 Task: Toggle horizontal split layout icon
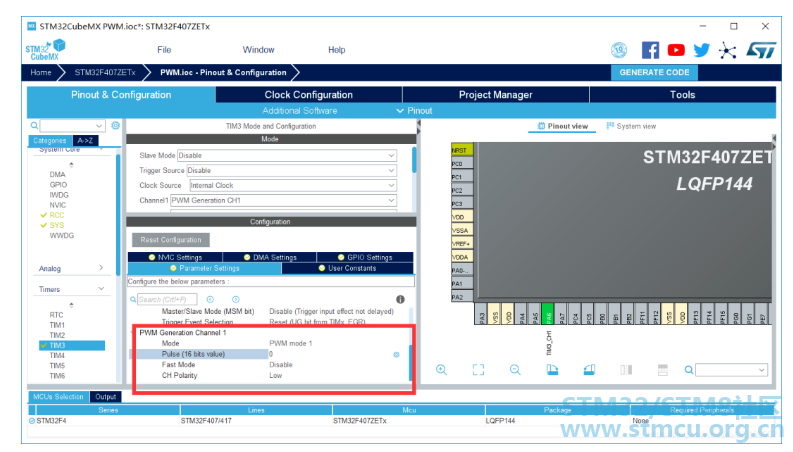[x=663, y=370]
